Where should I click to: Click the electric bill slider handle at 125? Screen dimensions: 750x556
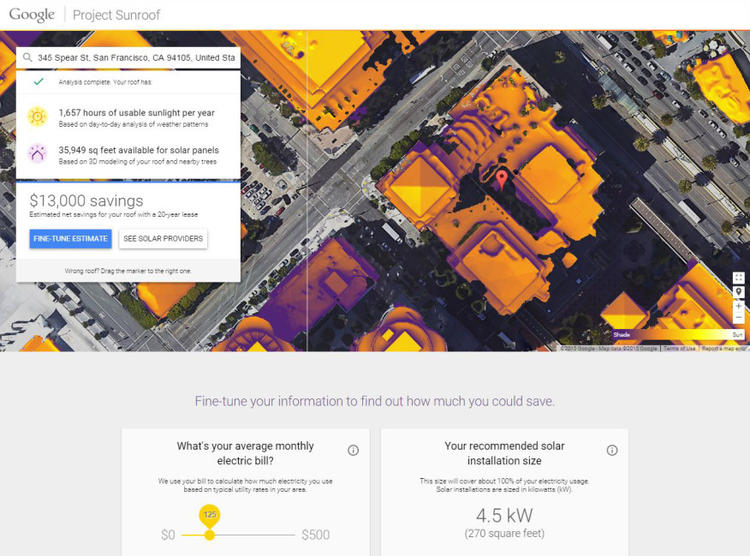(x=209, y=534)
